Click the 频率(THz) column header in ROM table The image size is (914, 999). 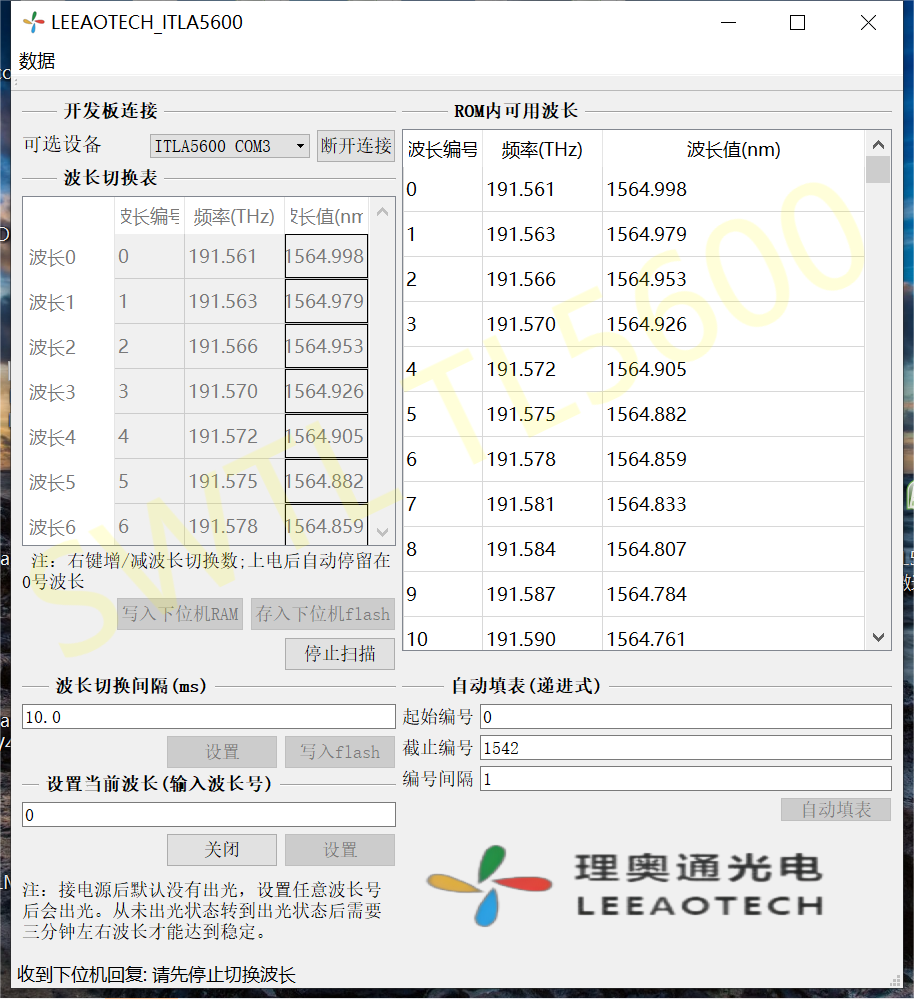541,151
